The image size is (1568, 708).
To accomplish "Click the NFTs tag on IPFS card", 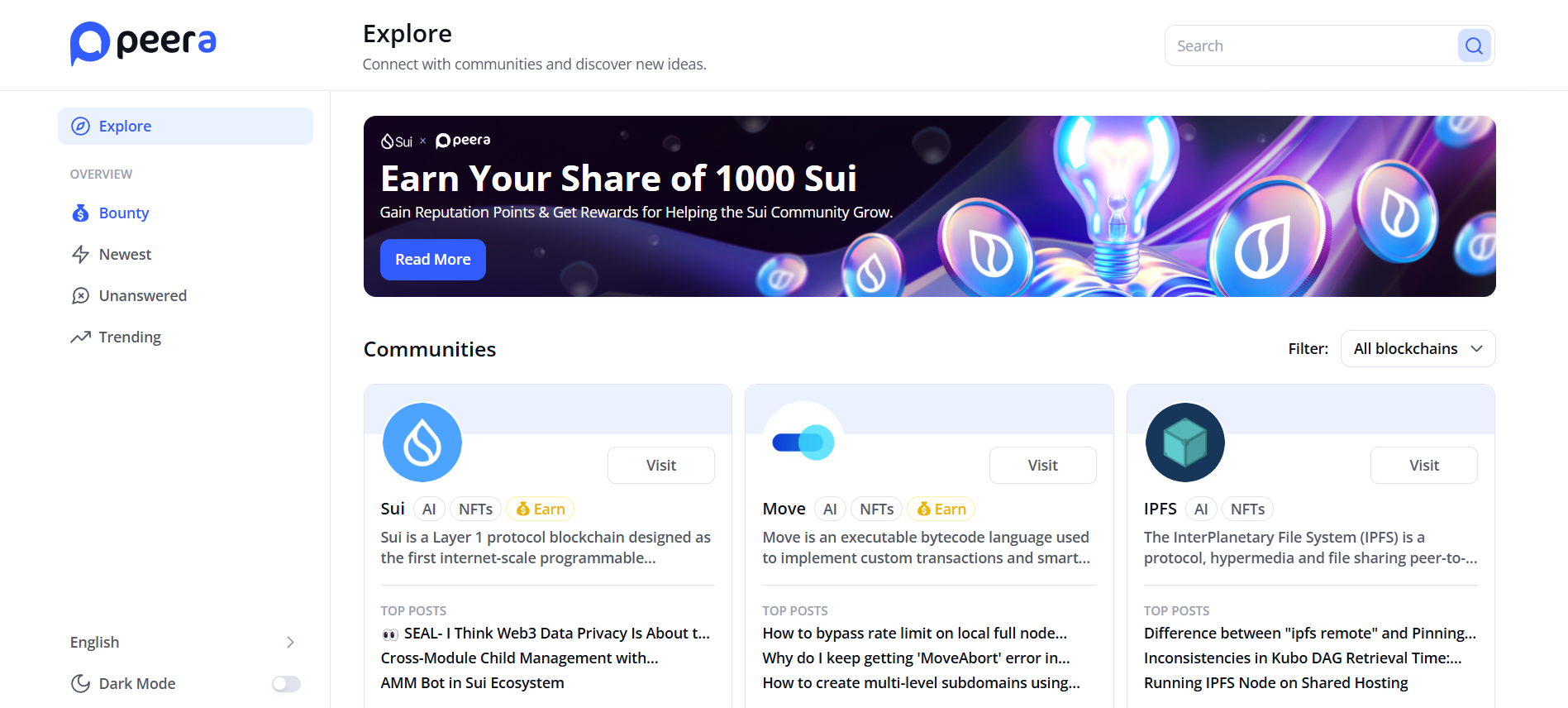I will coord(1247,509).
